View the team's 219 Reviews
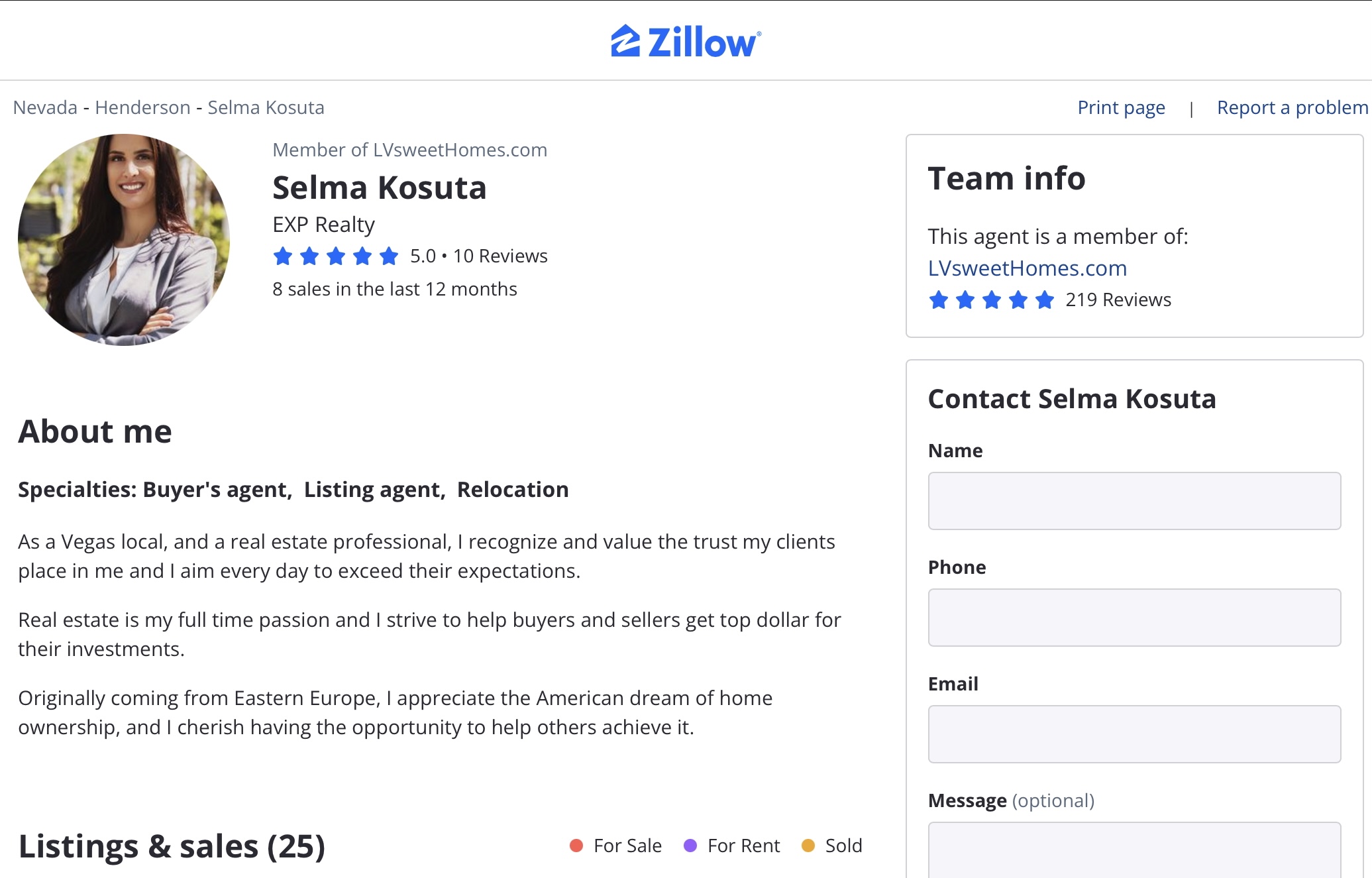Screen dimensions: 1372x878 coord(1118,300)
